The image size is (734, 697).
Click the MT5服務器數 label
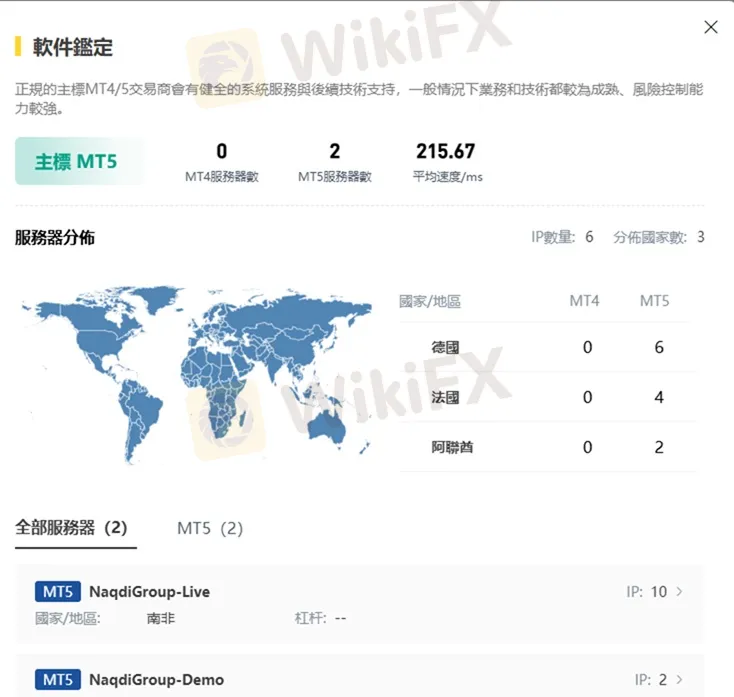[335, 176]
